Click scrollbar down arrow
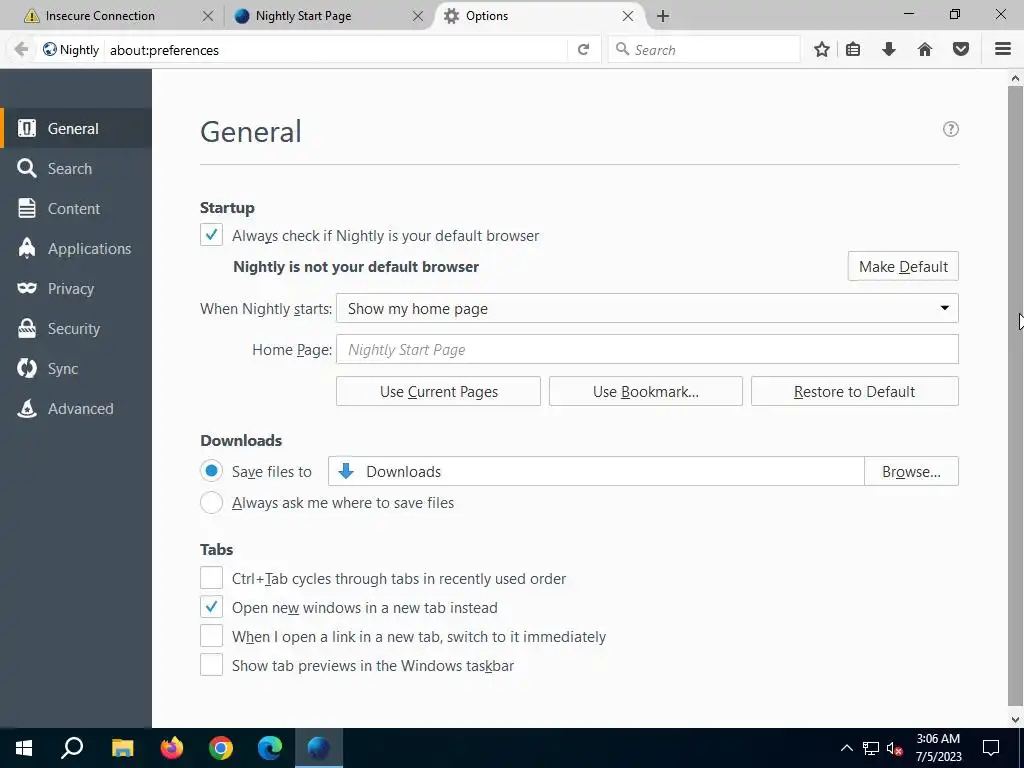1024x768 pixels. pos(1015,720)
